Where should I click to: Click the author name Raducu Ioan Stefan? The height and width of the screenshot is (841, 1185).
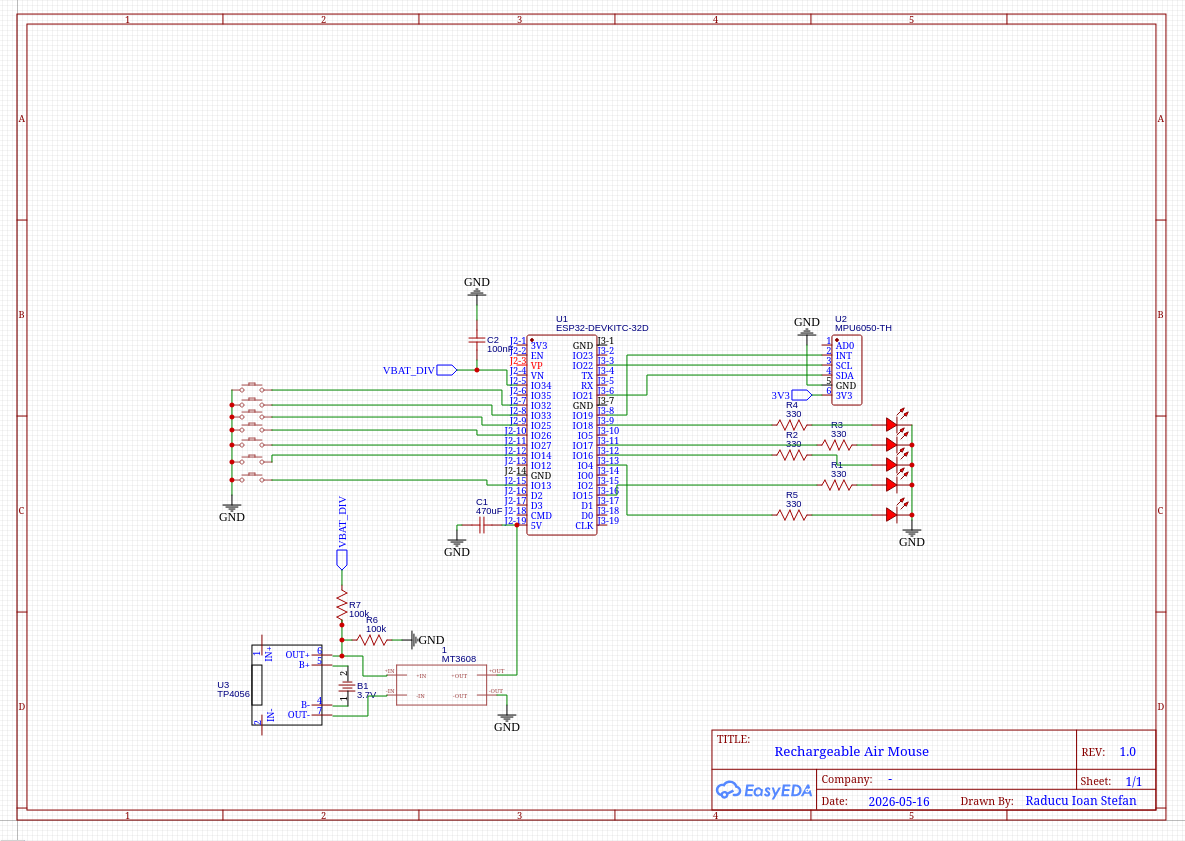1081,800
